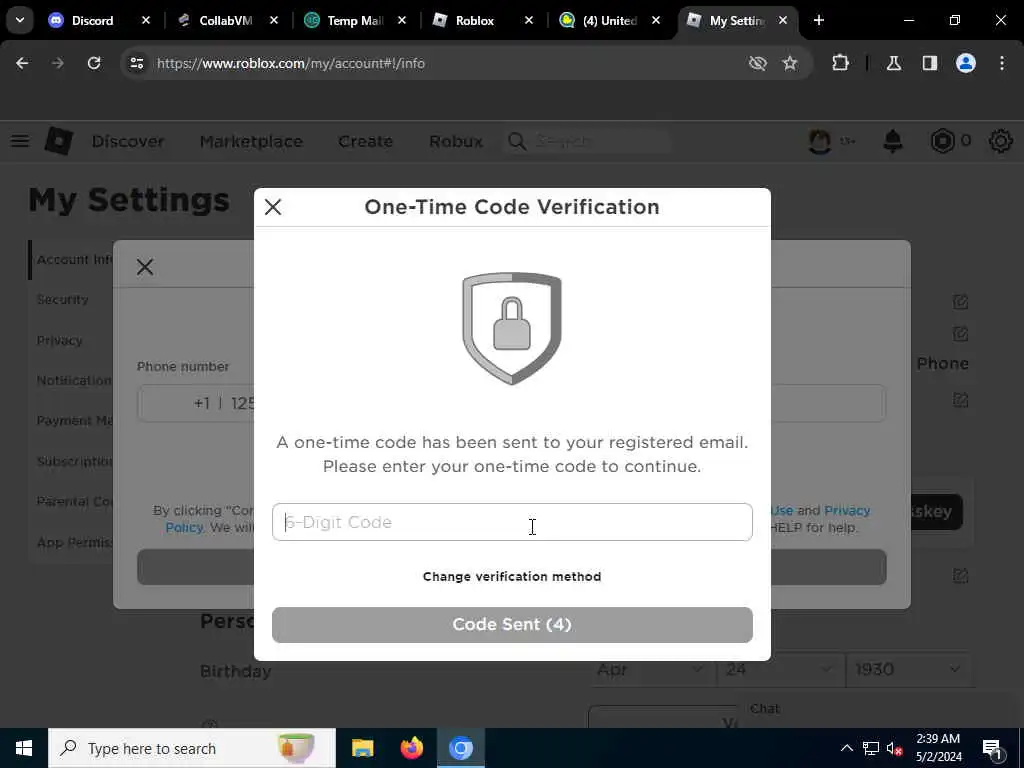Show hidden system tray icons
Screen dimensions: 1024x768
846,748
